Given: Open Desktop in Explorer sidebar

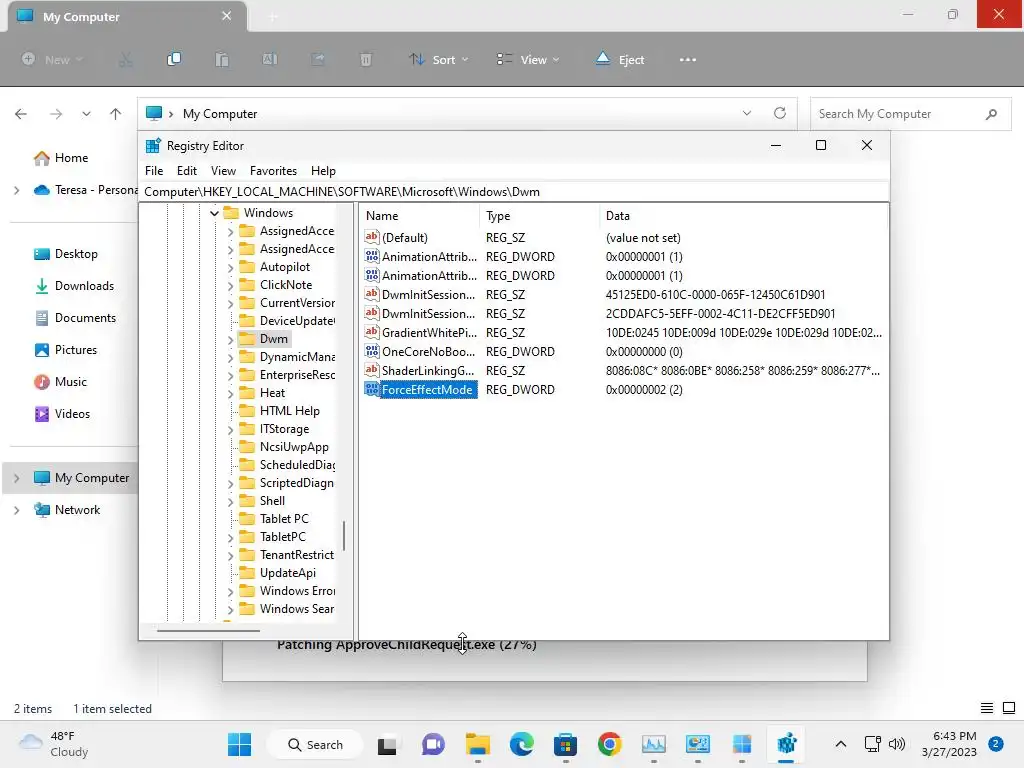Looking at the screenshot, I should (x=76, y=253).
